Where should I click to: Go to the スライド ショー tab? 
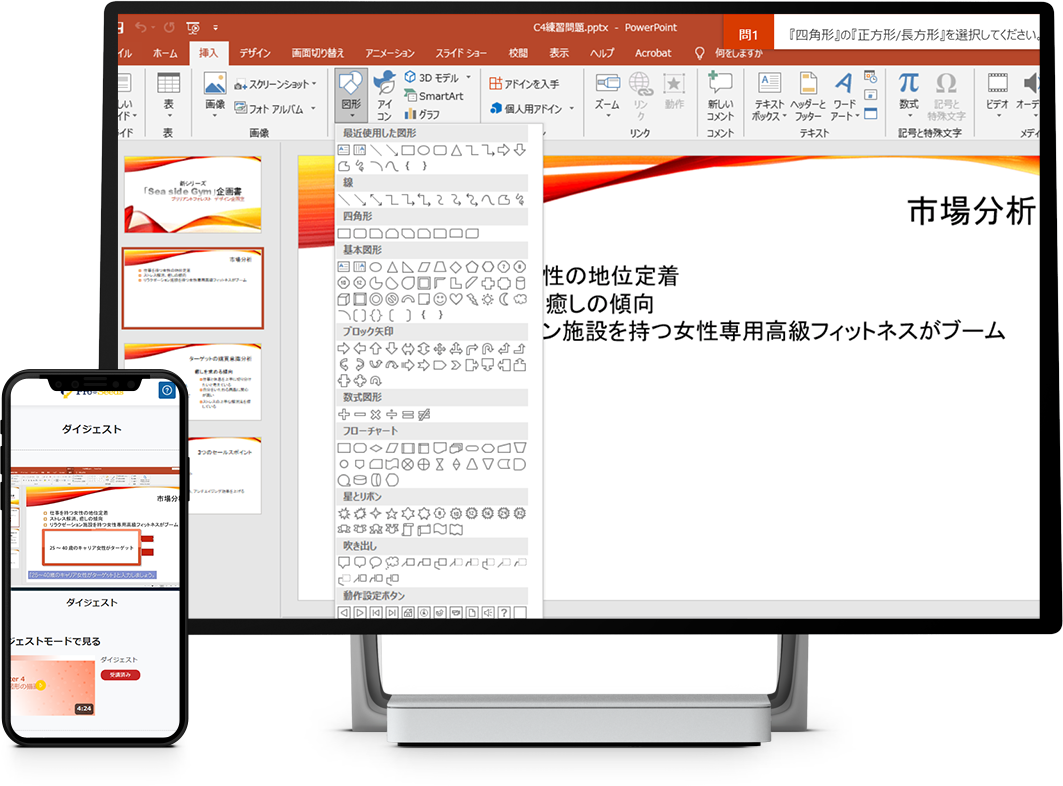pos(461,53)
